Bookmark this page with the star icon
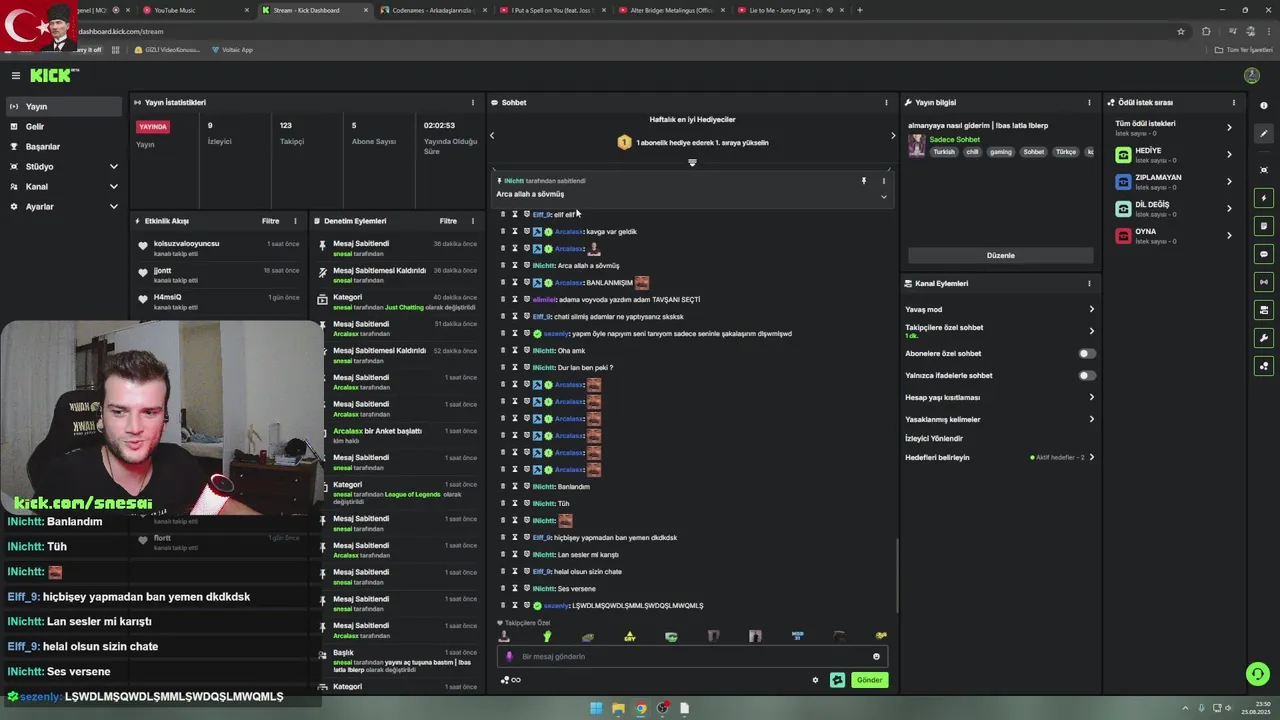The image size is (1280, 720). [1181, 31]
